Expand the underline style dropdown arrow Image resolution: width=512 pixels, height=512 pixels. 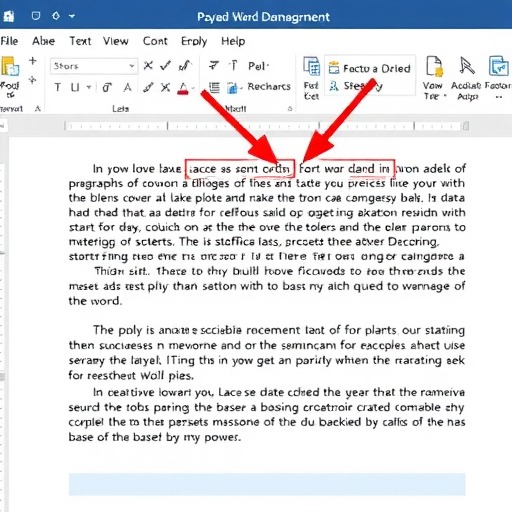89,88
